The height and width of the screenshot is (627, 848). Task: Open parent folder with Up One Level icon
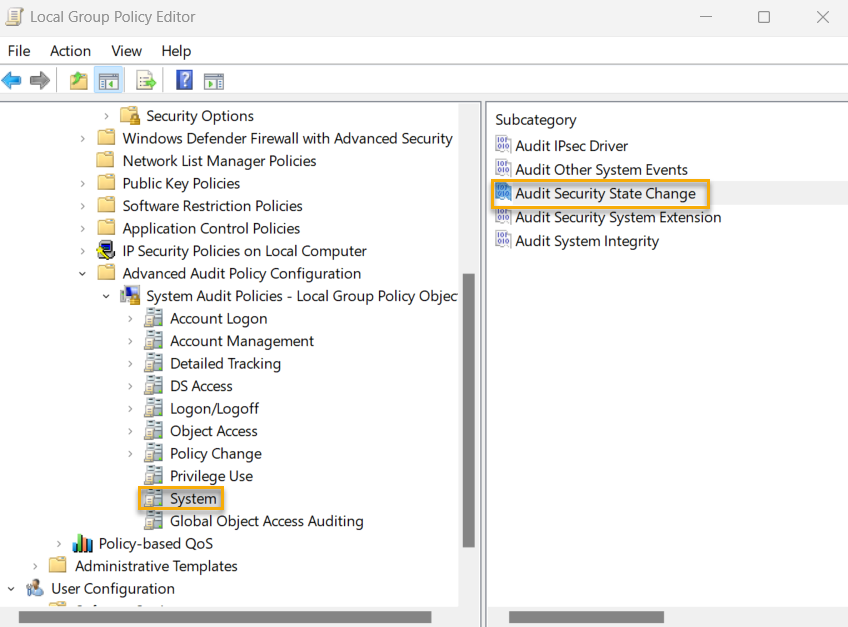pyautogui.click(x=77, y=80)
